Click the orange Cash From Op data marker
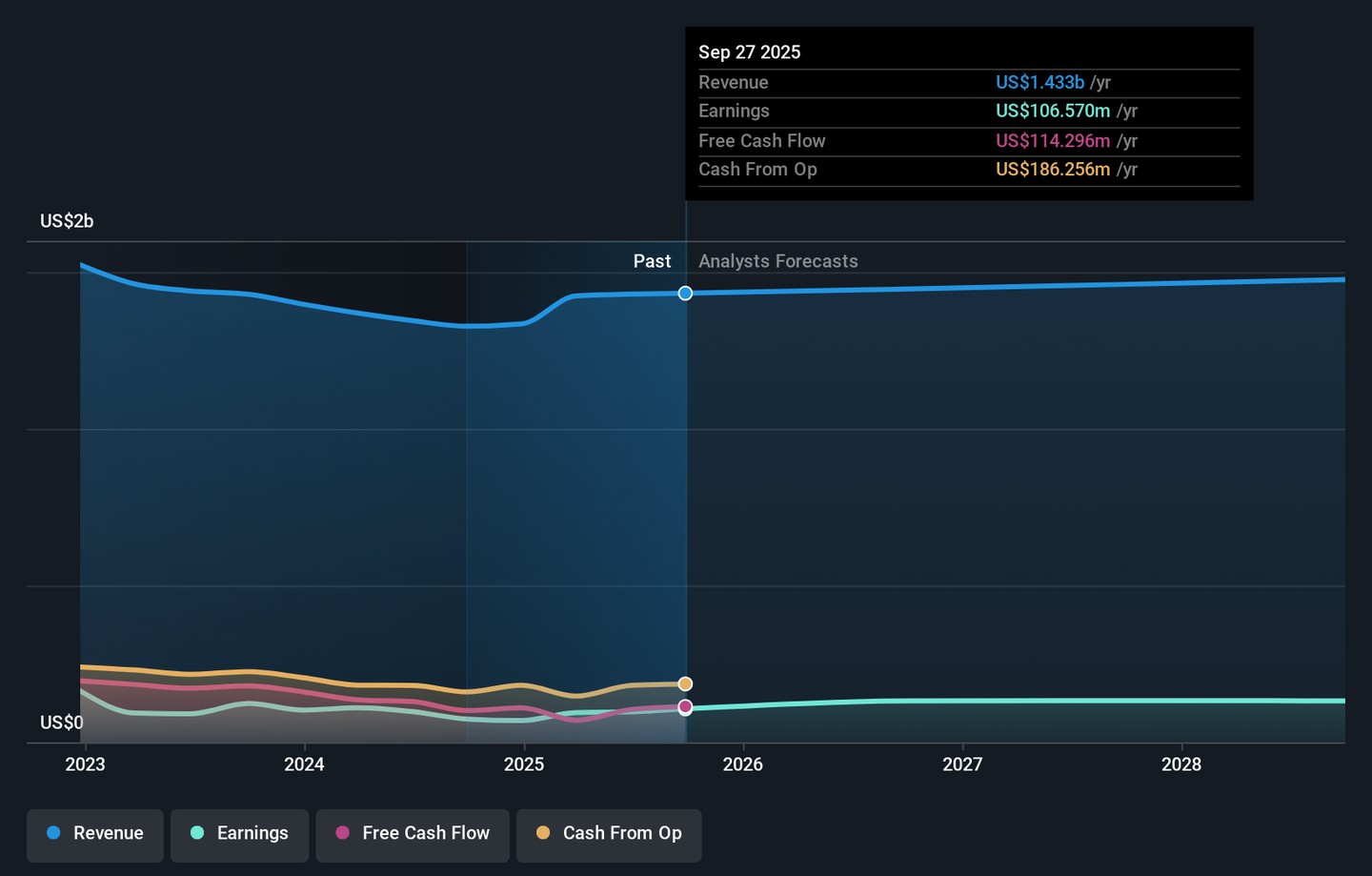 [x=685, y=684]
